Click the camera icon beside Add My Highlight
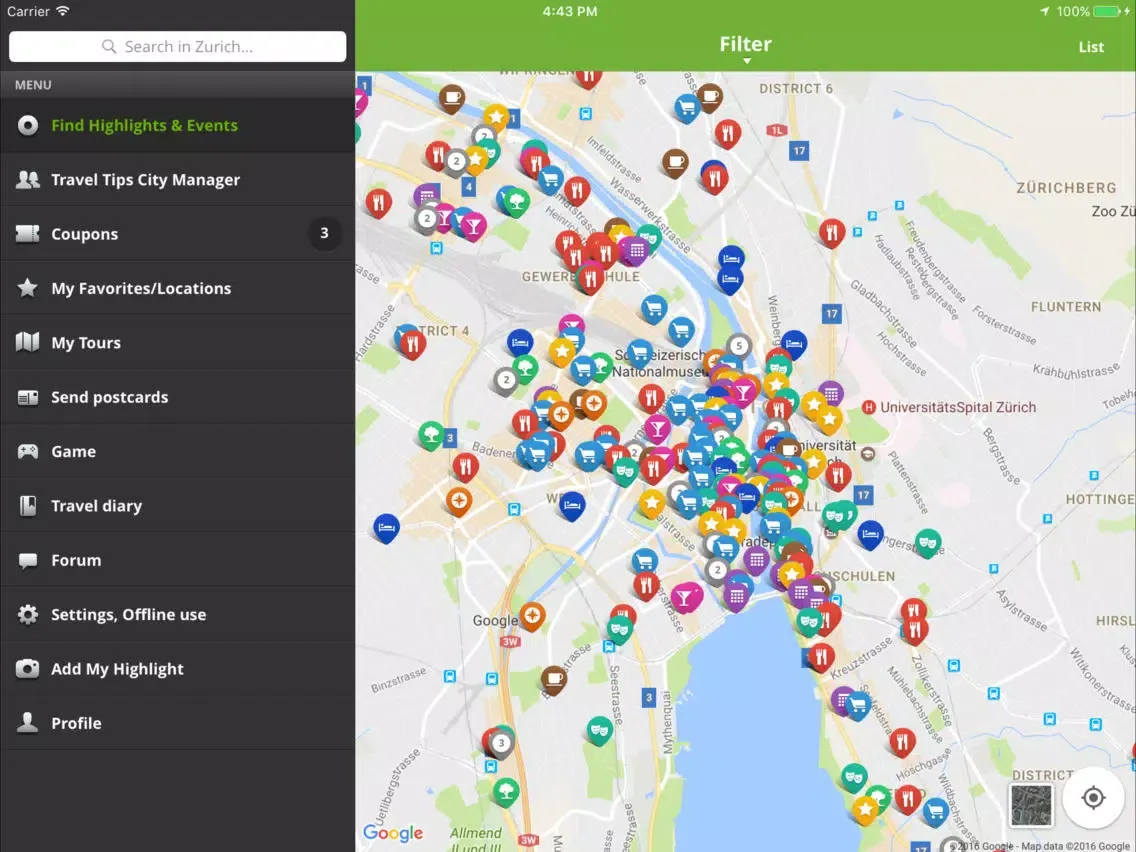Viewport: 1136px width, 852px height. click(x=28, y=668)
